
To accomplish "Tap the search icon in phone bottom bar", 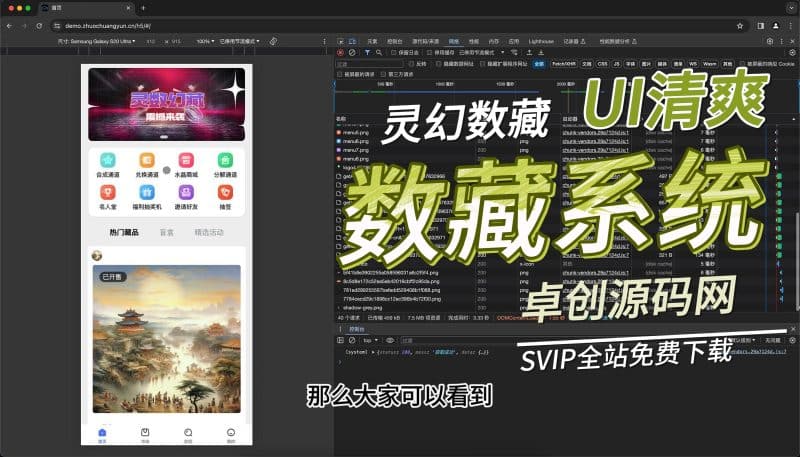I will [x=188, y=432].
